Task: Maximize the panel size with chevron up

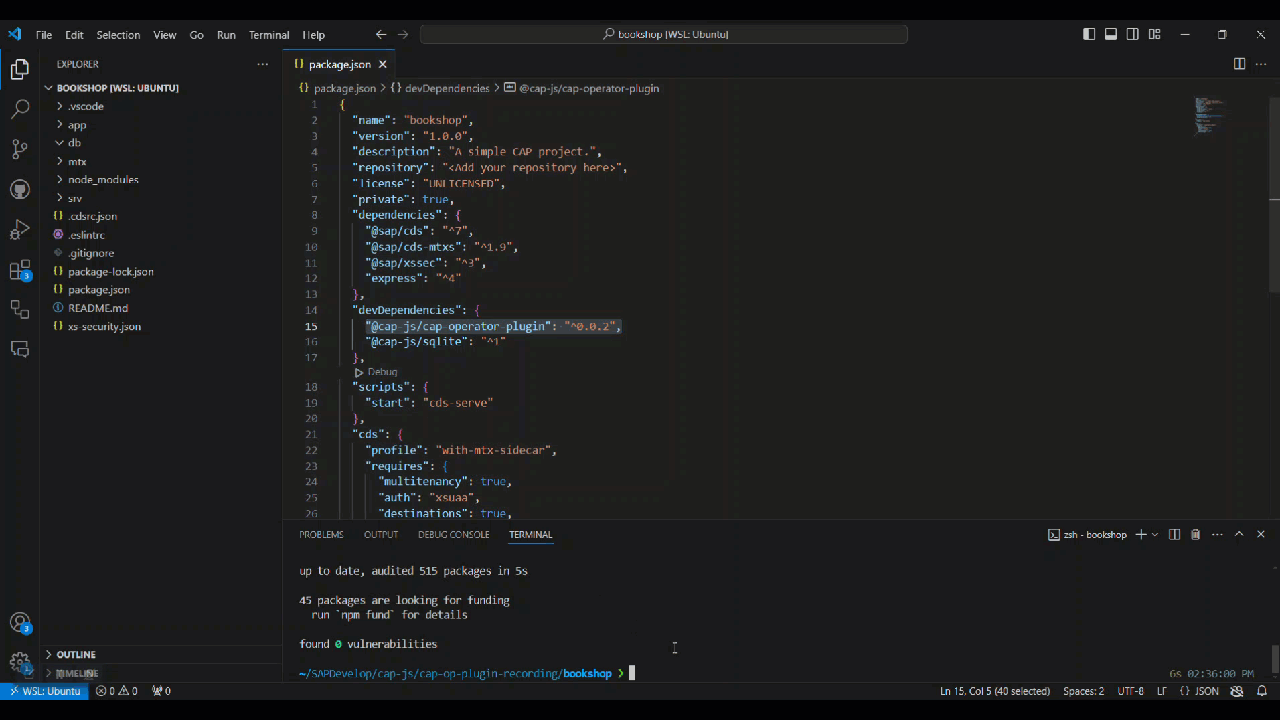Action: [1239, 535]
